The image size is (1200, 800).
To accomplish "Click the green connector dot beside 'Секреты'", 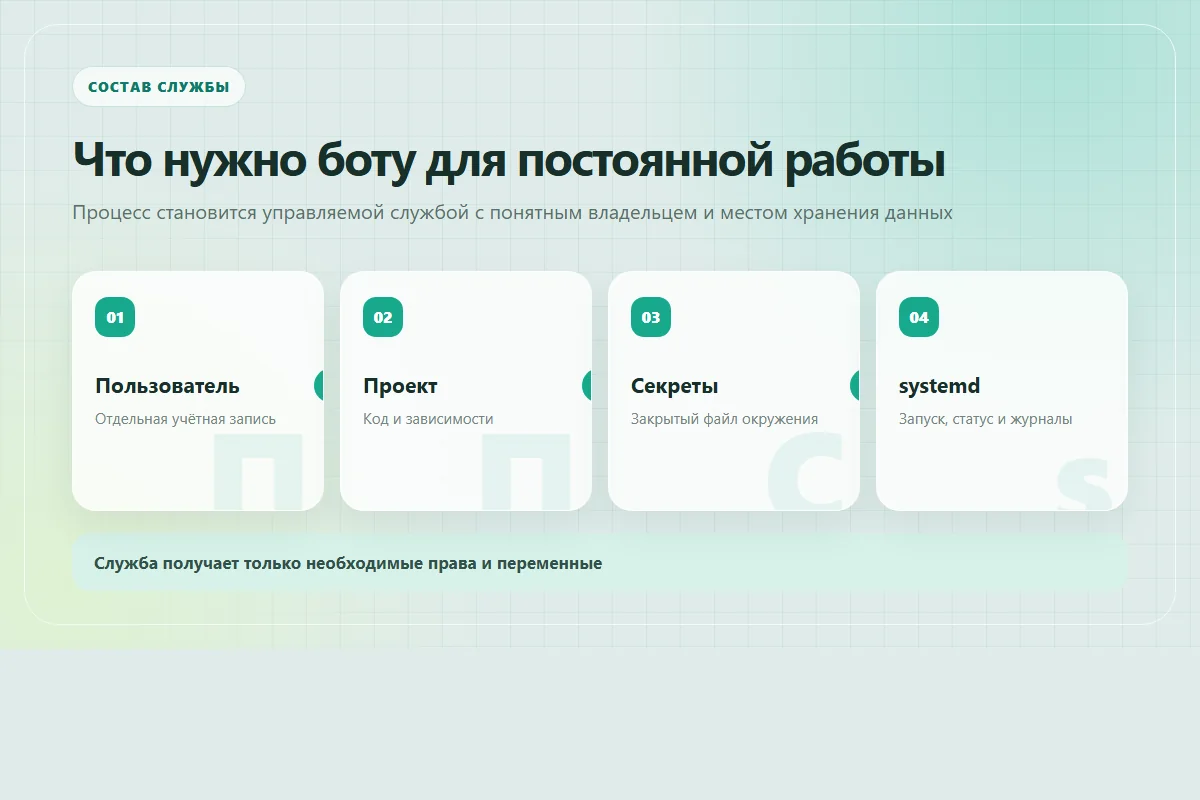I will click(x=855, y=385).
